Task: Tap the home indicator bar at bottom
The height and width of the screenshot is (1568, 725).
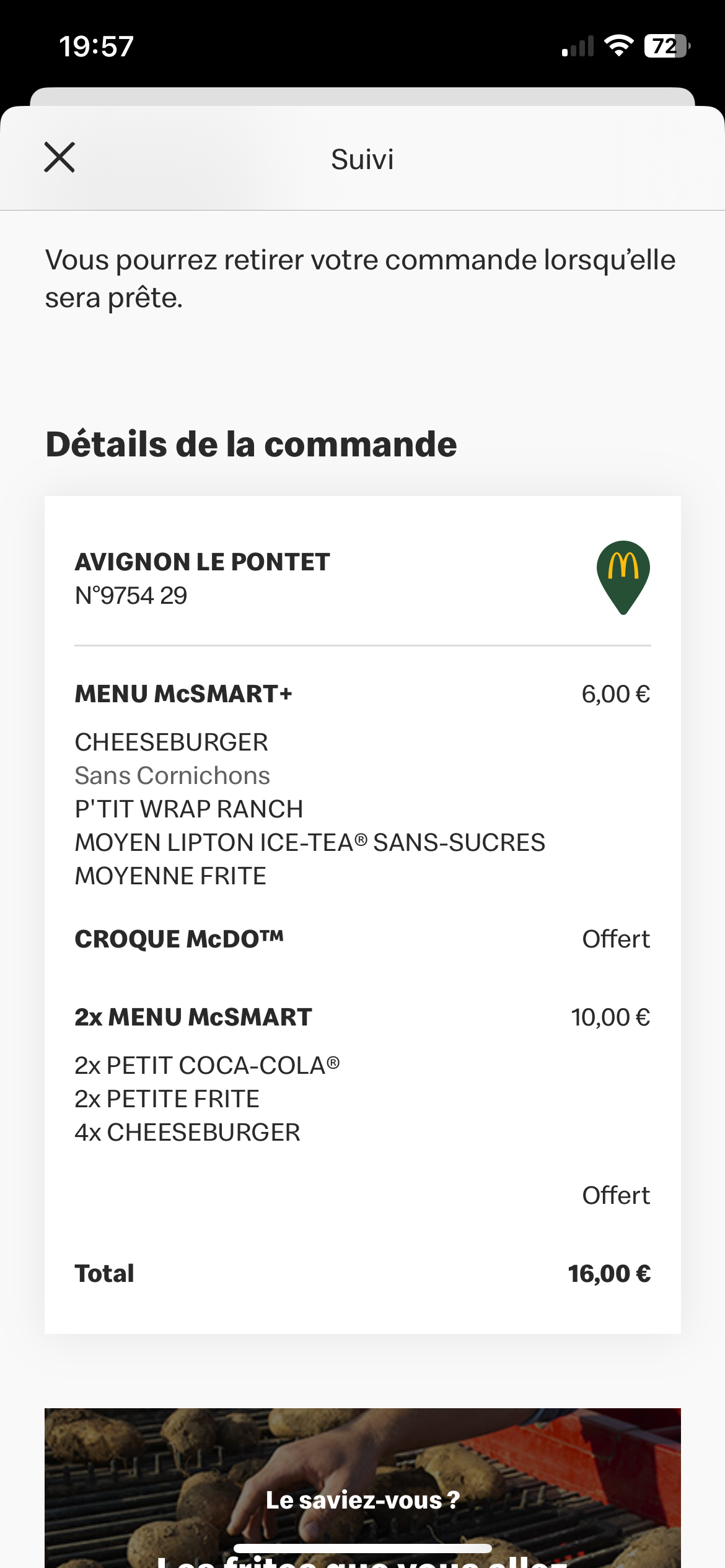Action: (x=362, y=1548)
